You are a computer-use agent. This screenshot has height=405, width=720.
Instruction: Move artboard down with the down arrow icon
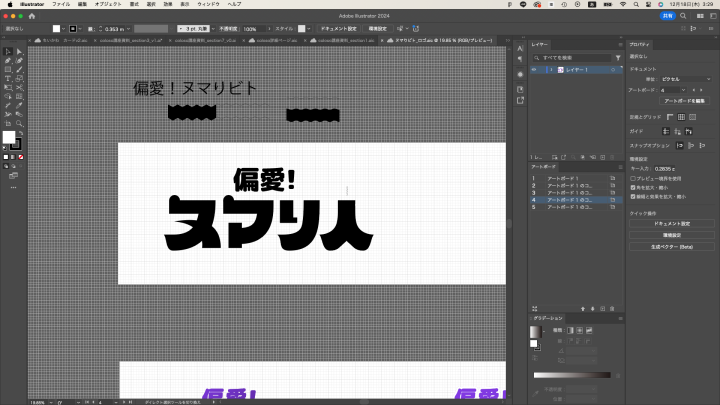click(592, 309)
